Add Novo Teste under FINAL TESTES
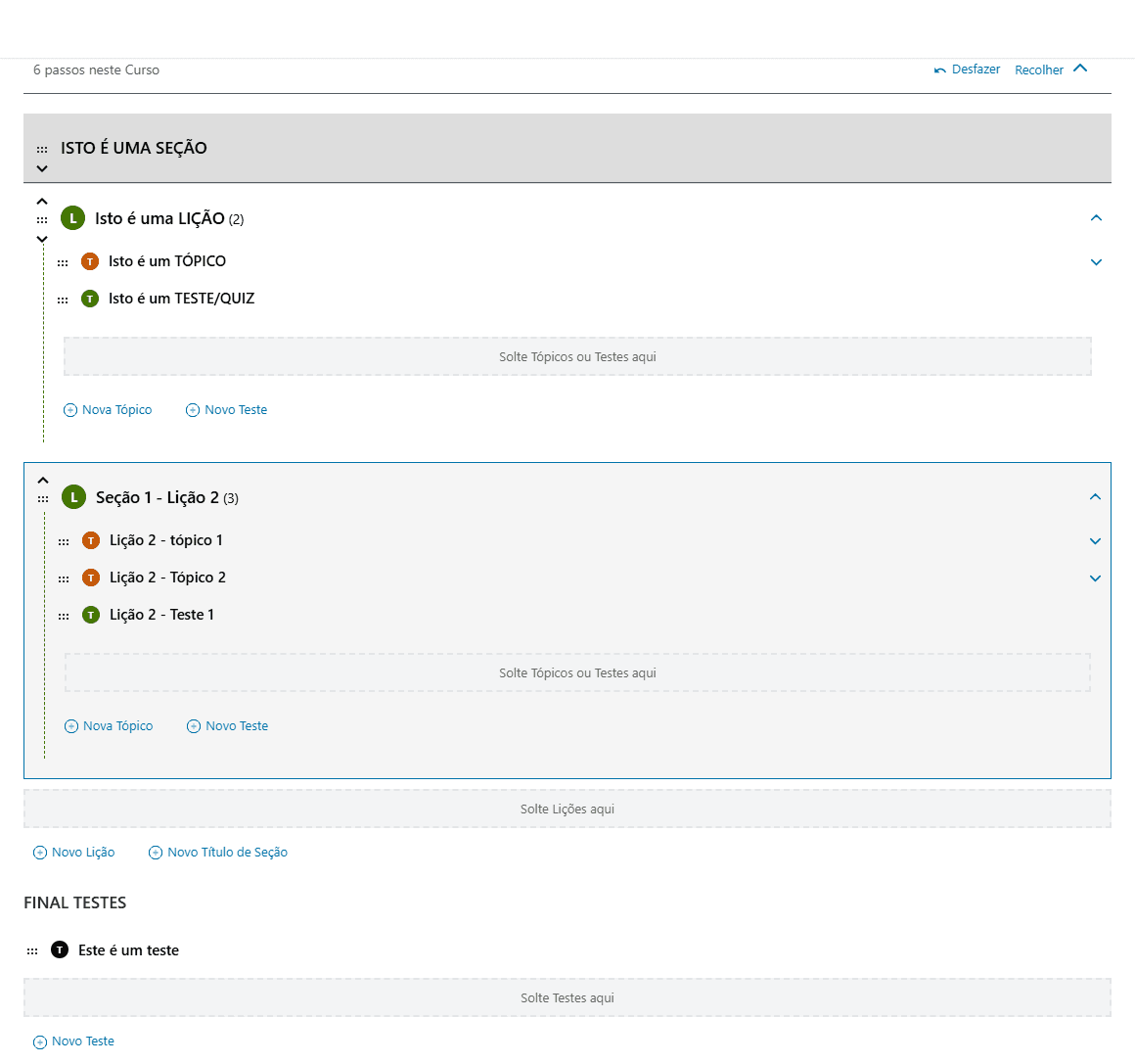 tap(73, 1041)
